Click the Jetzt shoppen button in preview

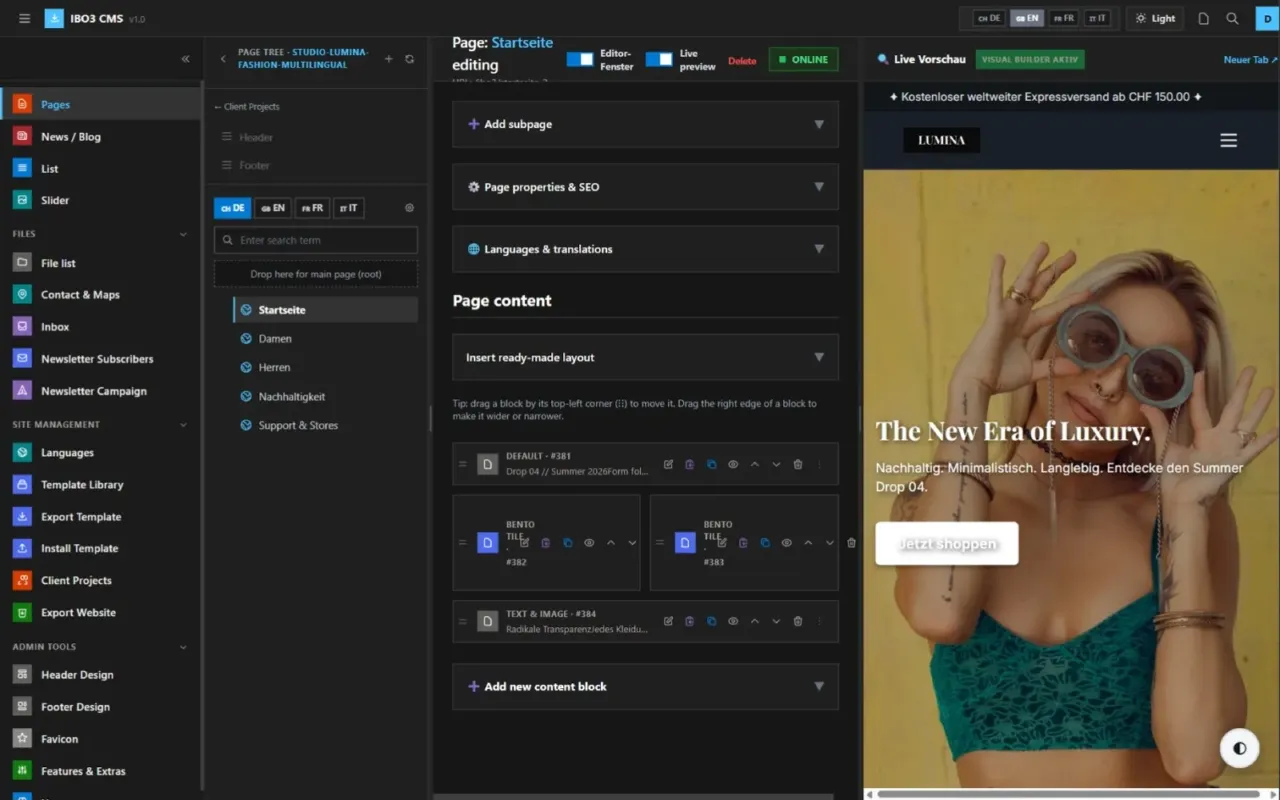[947, 543]
